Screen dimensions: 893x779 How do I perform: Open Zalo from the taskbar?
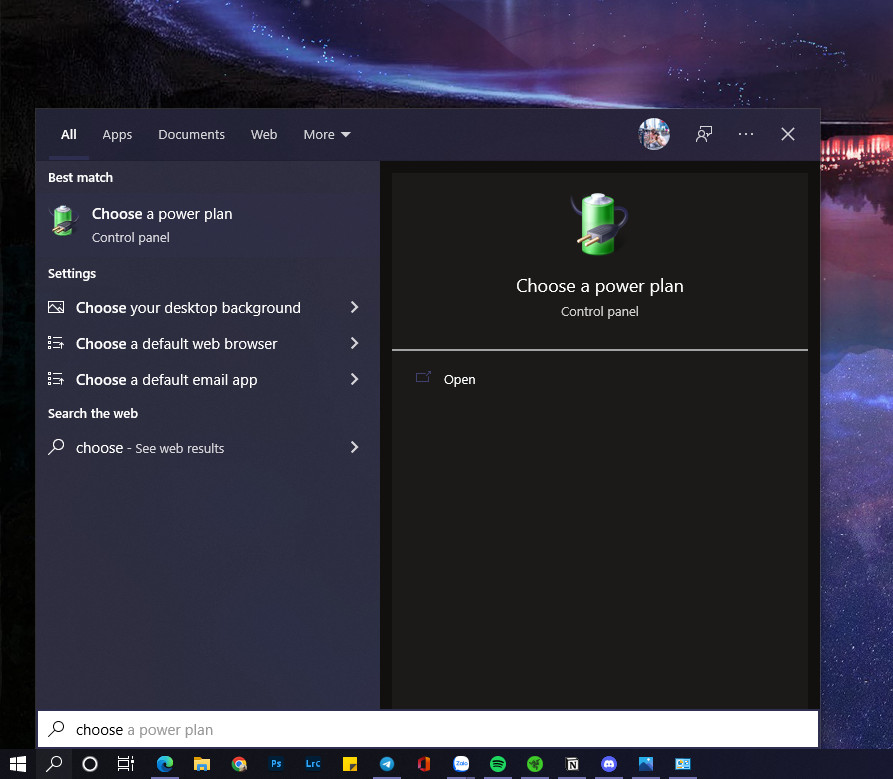(461, 764)
